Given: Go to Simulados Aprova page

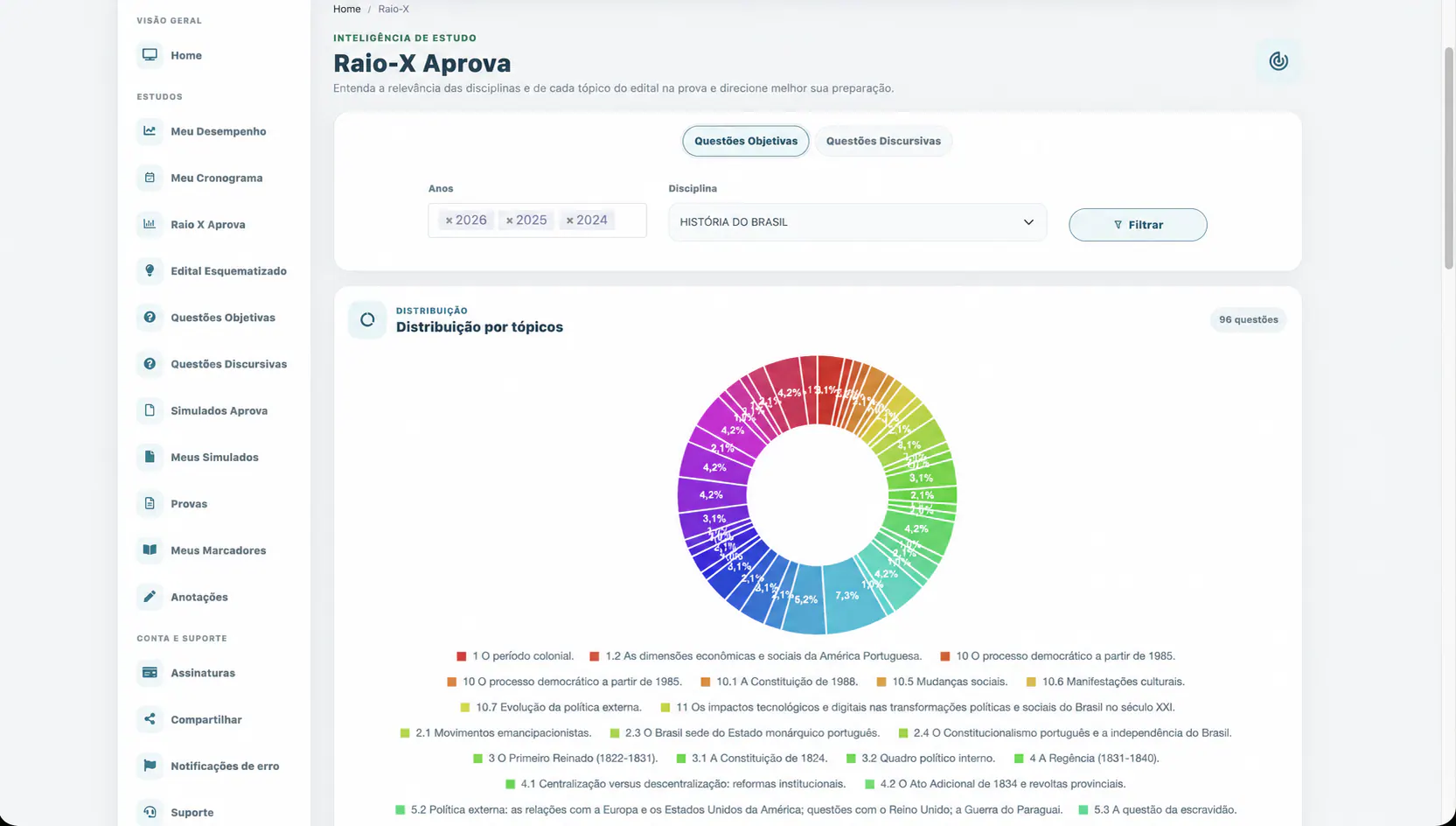Looking at the screenshot, I should 219,410.
